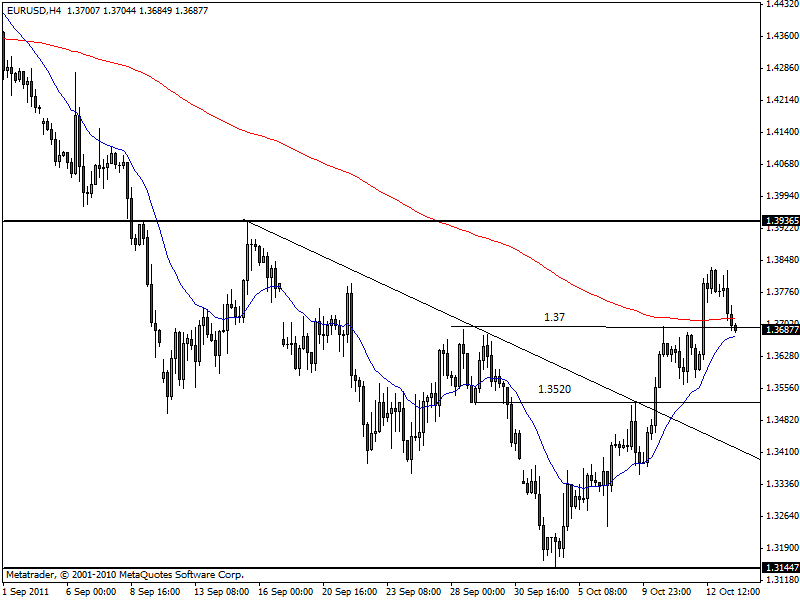800x600 pixels.
Task: Select the "1.3520" text label on chart
Action: point(554,390)
